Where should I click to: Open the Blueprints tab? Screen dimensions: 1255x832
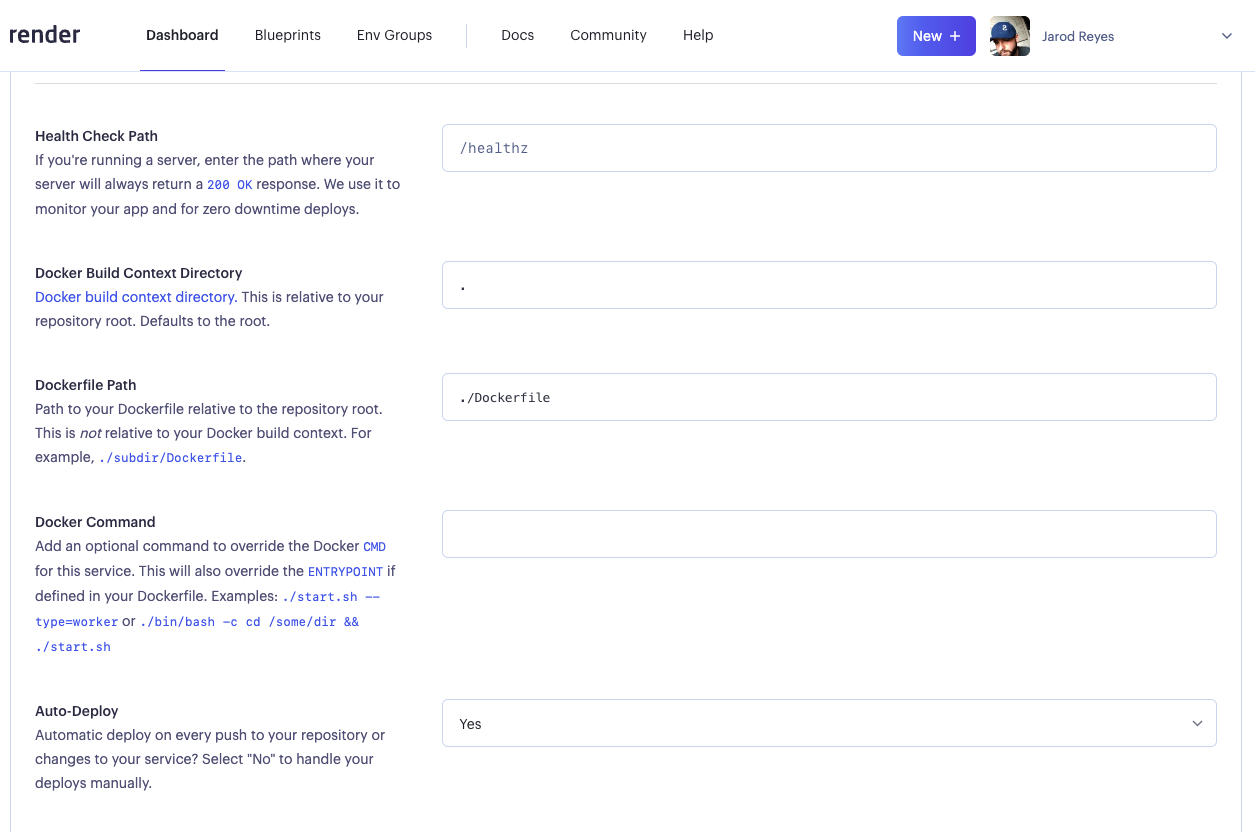pyautogui.click(x=288, y=35)
